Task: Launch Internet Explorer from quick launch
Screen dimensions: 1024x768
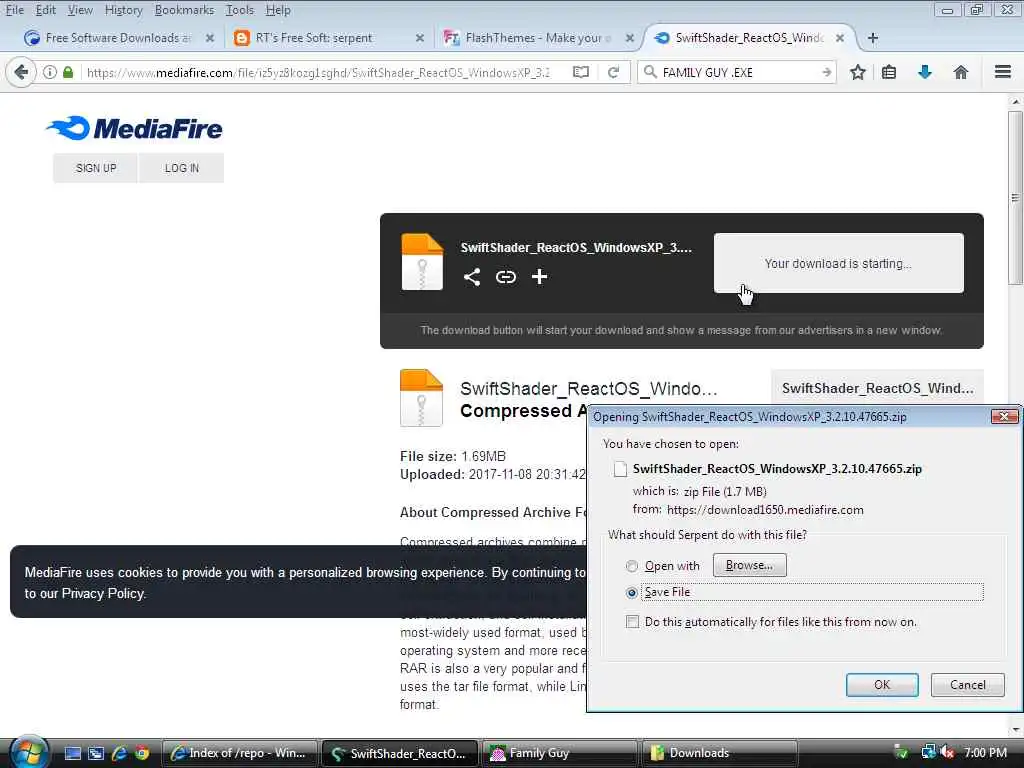Action: pyautogui.click(x=119, y=753)
